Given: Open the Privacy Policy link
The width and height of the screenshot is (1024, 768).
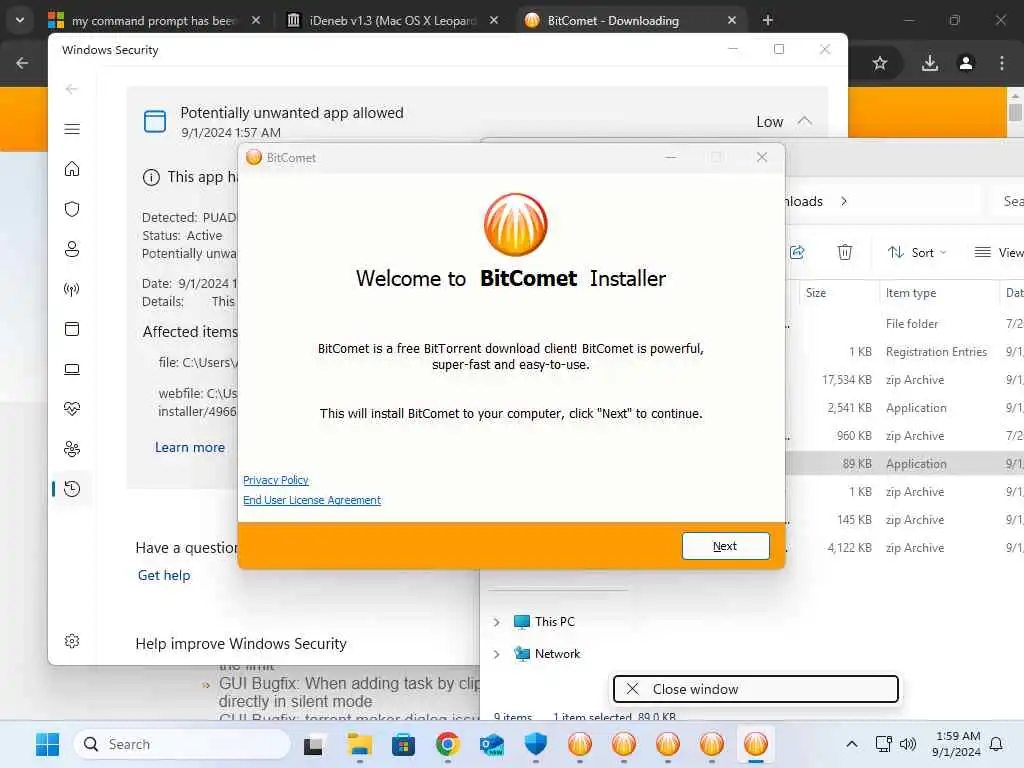Looking at the screenshot, I should pyautogui.click(x=276, y=480).
